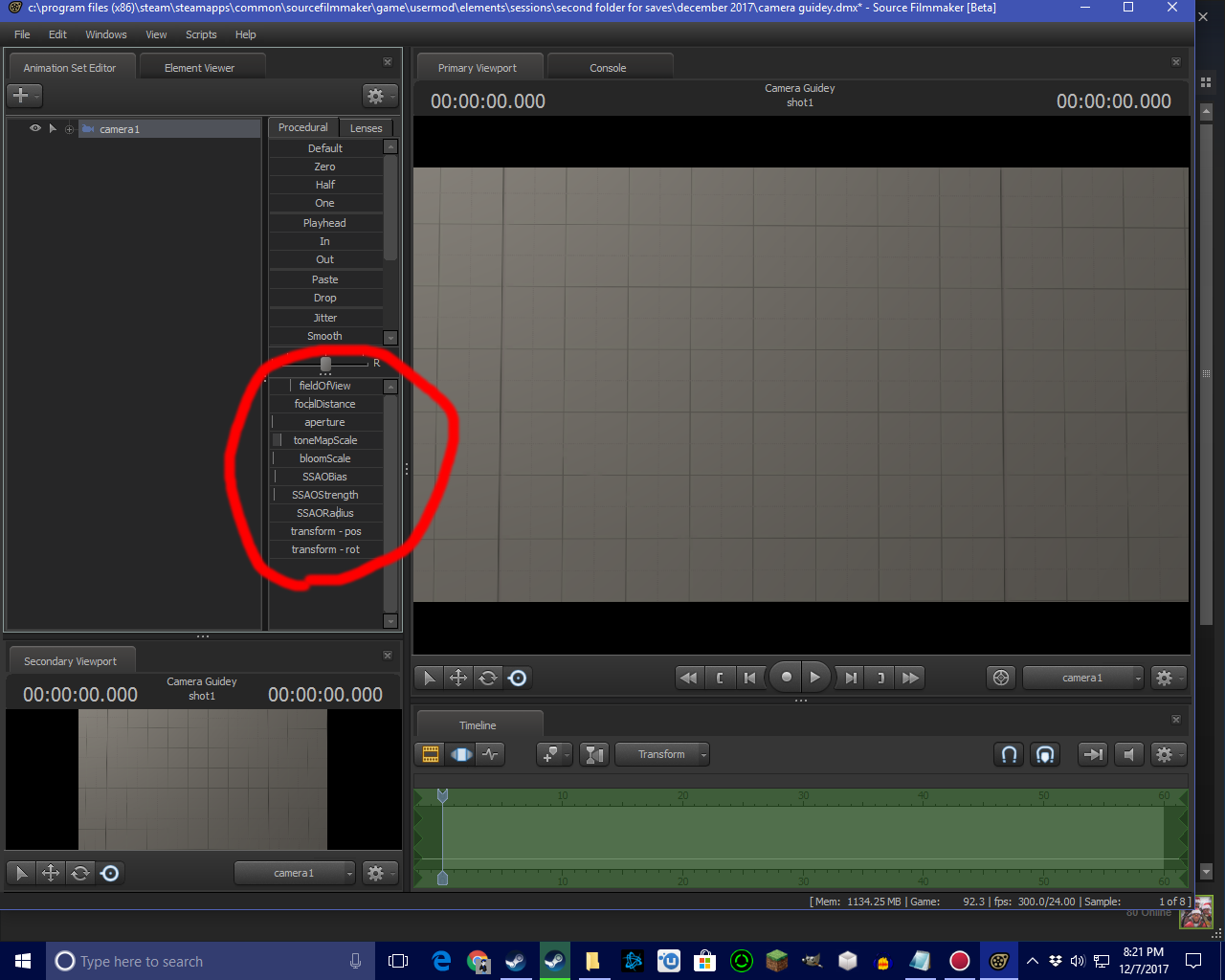Image resolution: width=1225 pixels, height=980 pixels.
Task: Toggle frame snapping magnet
Action: coord(1045,754)
